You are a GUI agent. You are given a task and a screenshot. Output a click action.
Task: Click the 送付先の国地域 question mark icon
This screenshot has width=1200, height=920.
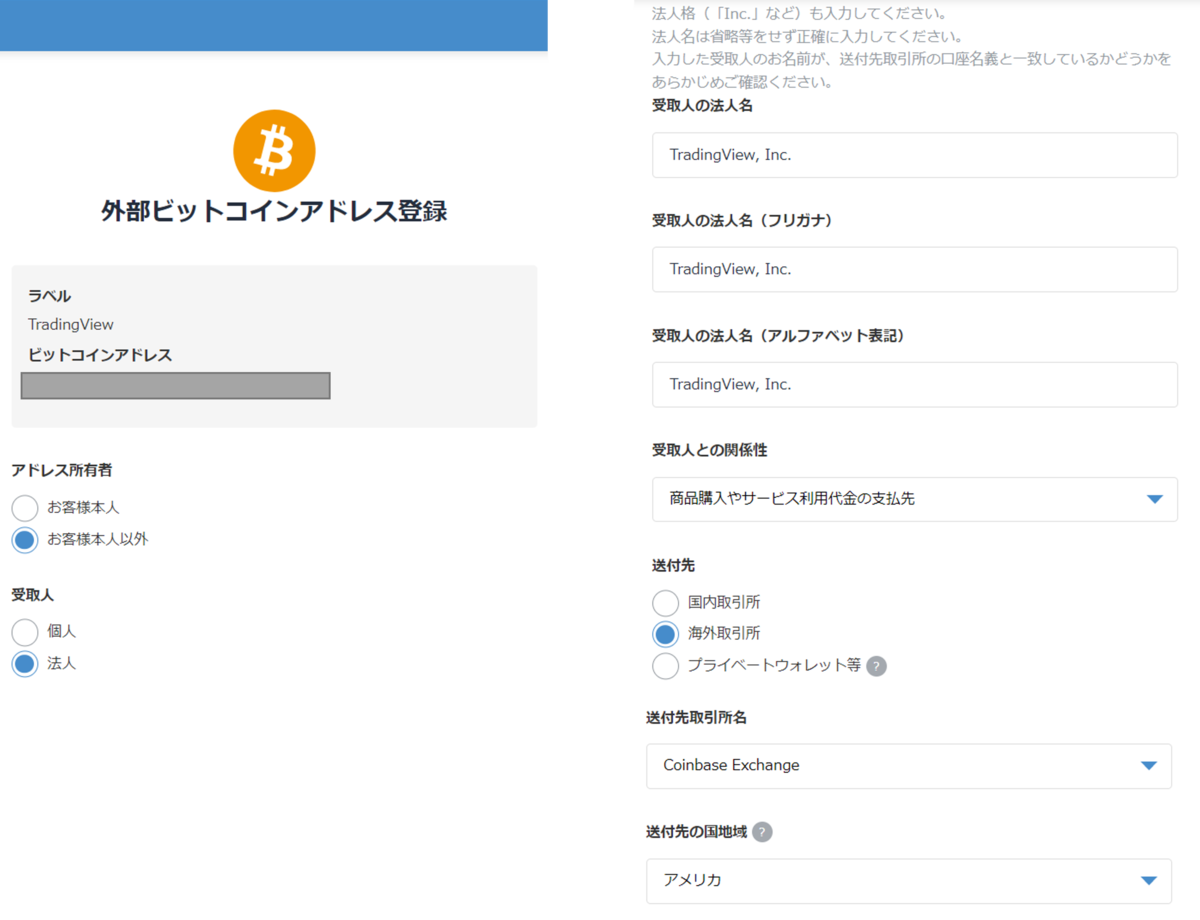point(761,831)
